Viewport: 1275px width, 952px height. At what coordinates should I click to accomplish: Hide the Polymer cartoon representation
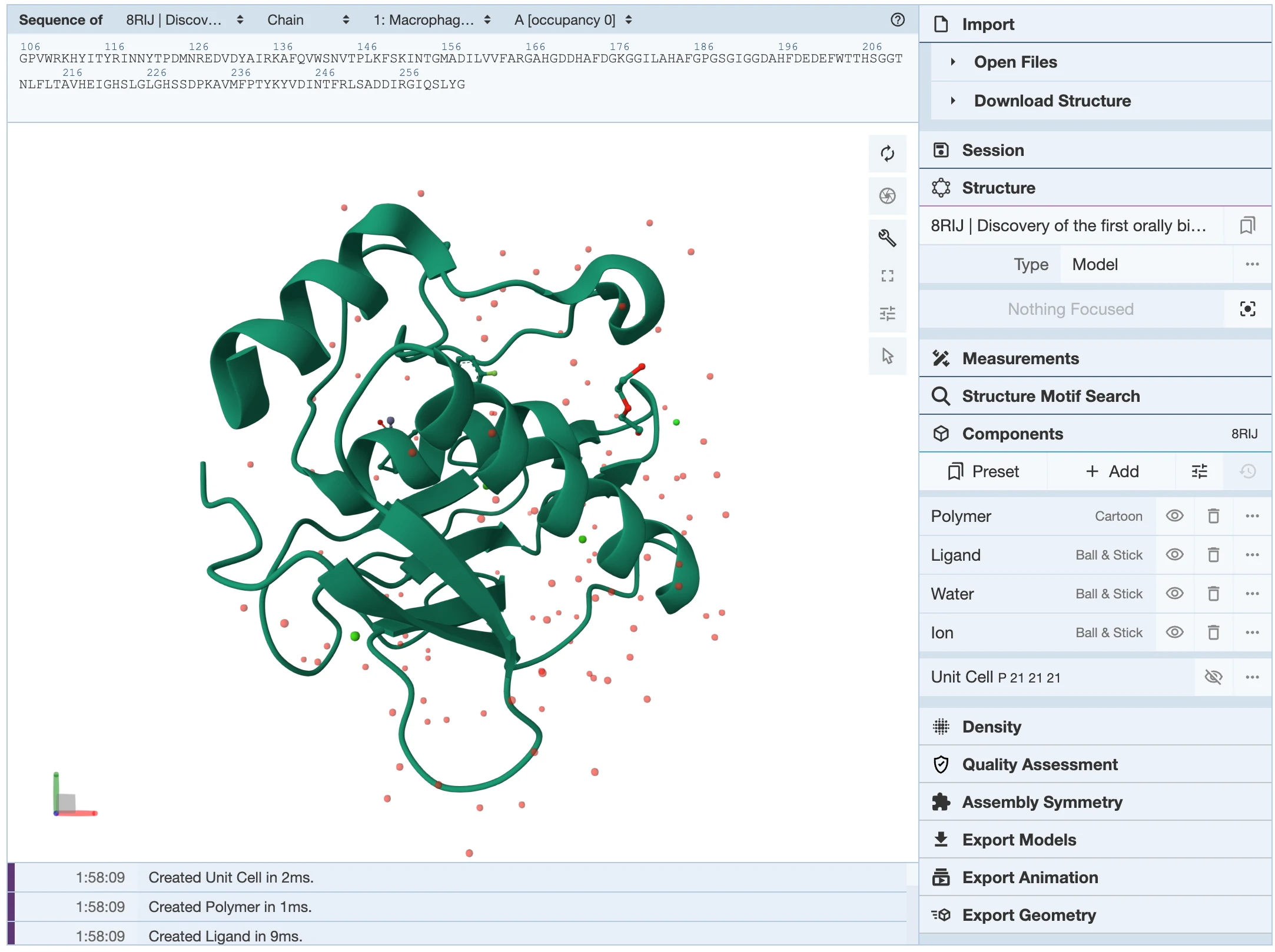coord(1174,516)
